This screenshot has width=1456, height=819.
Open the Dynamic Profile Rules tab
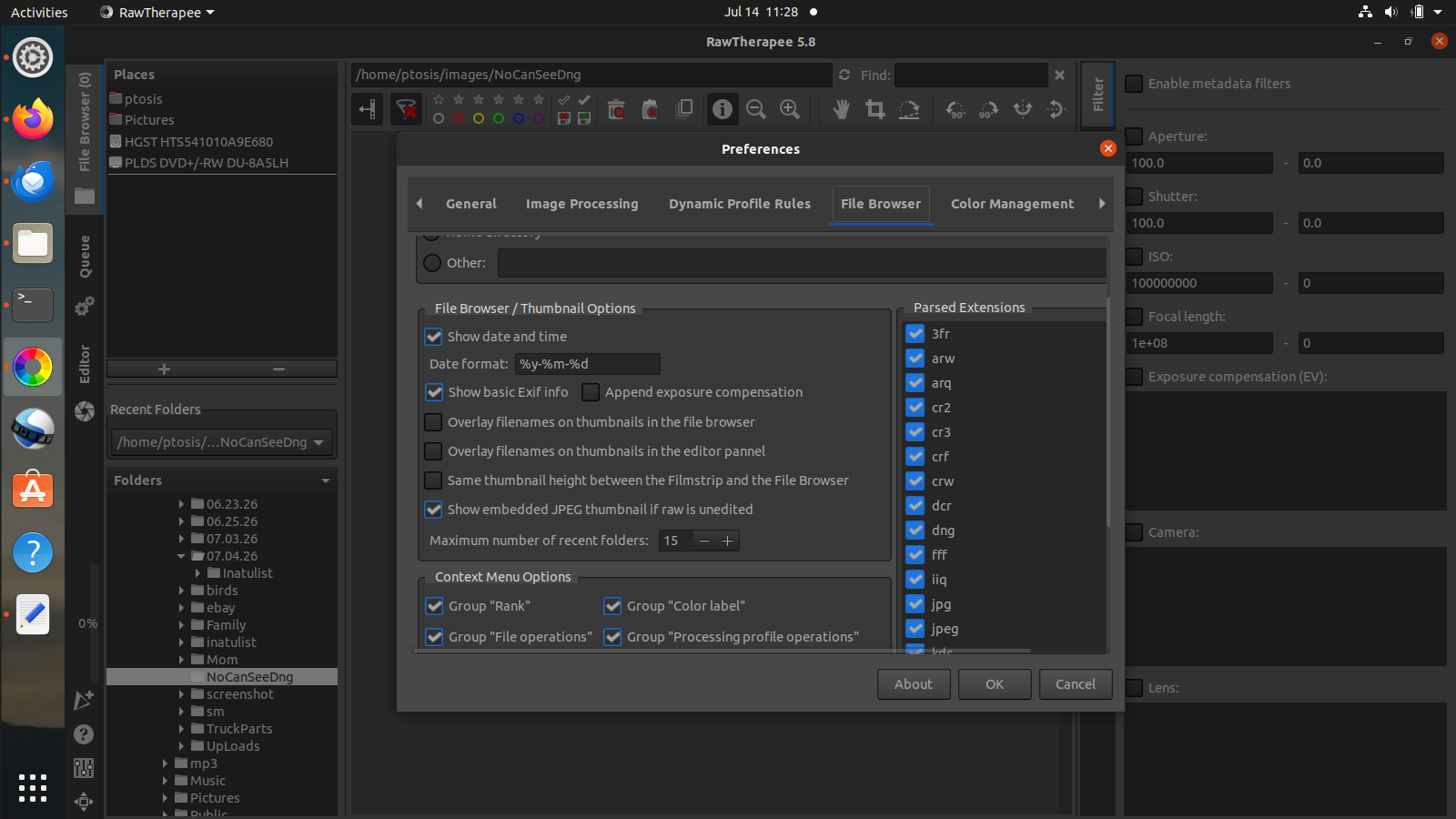[x=740, y=204]
